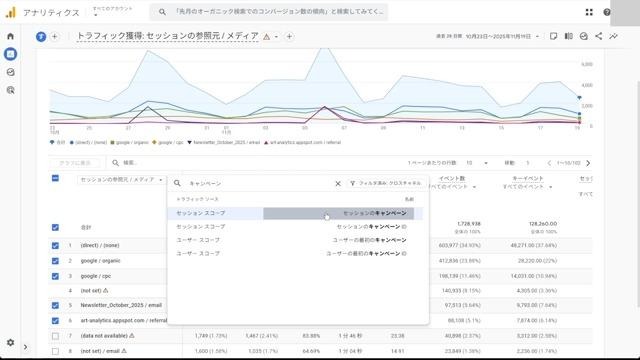Toggle art-analytics.appspot.com / referral legend entry

pos(302,142)
